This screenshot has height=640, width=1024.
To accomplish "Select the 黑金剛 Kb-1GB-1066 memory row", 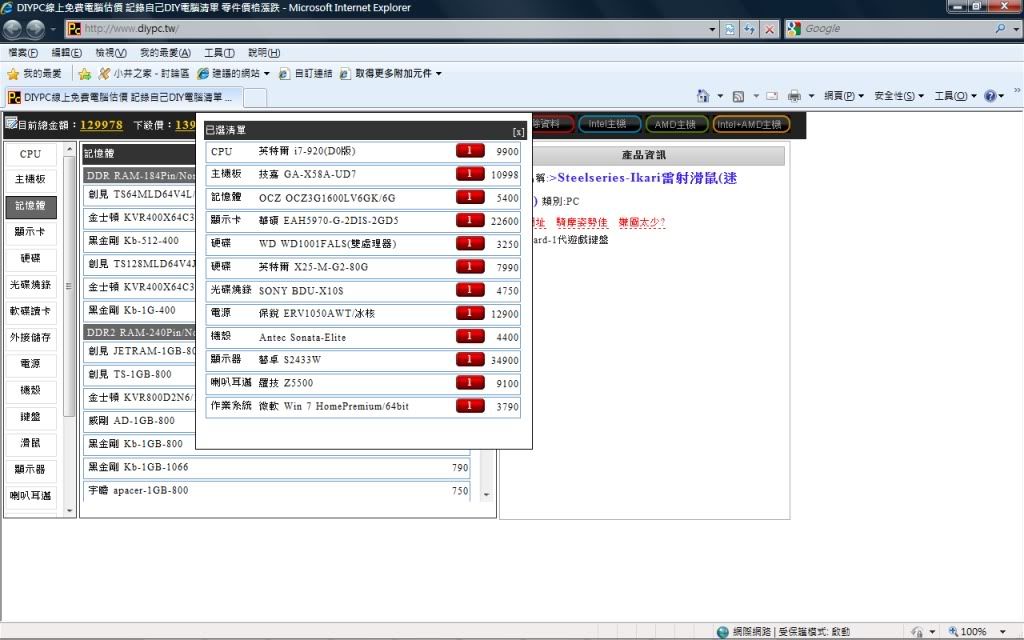I will (x=277, y=467).
